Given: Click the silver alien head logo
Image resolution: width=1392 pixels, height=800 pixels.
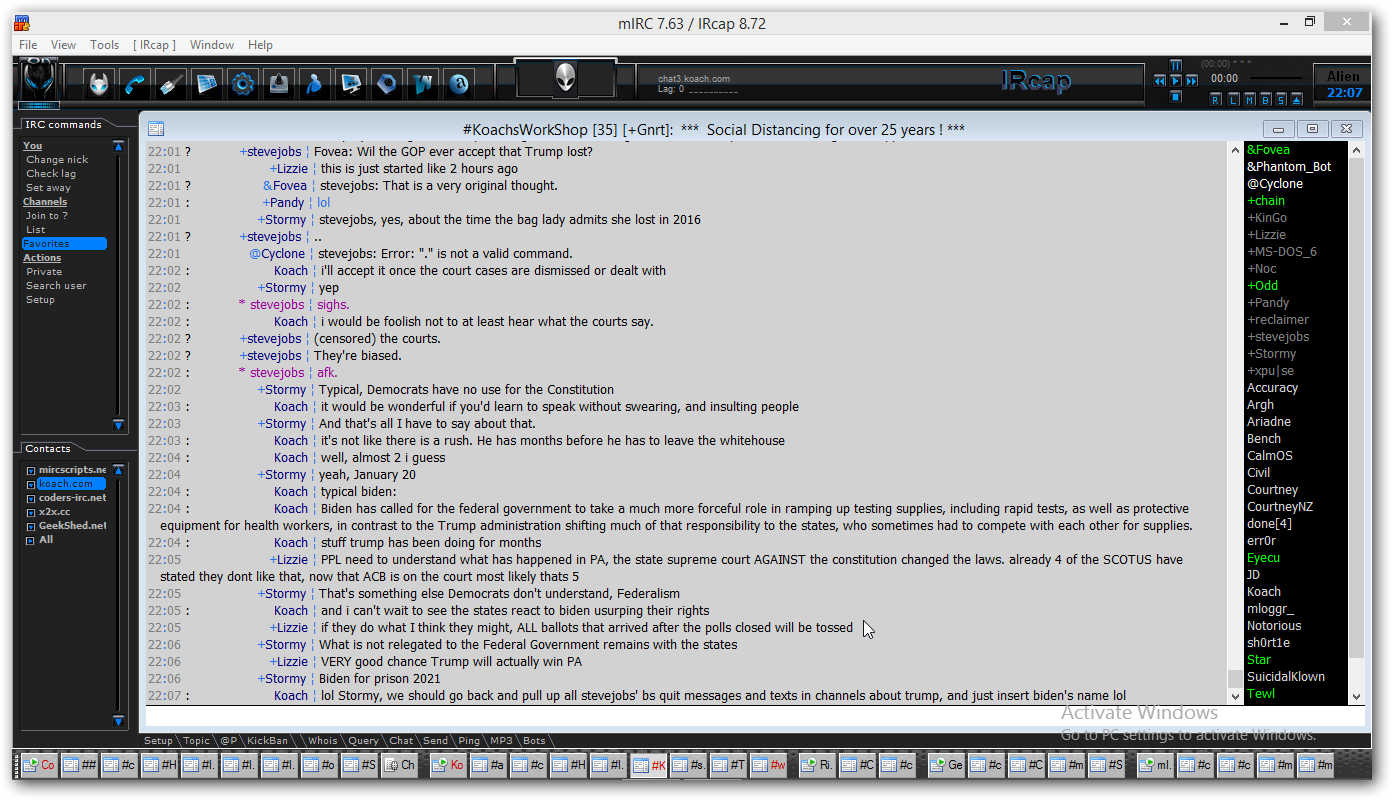Looking at the screenshot, I should click(x=566, y=78).
